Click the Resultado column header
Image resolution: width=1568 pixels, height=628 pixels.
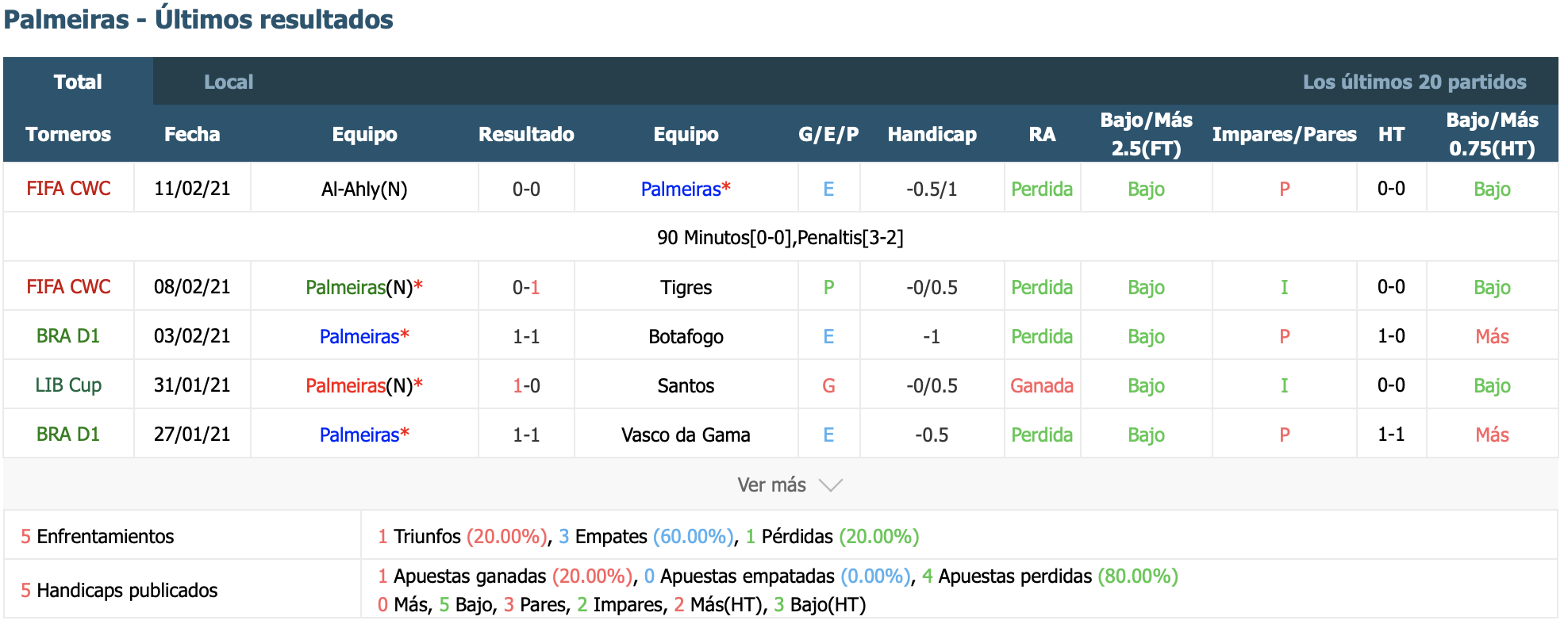(526, 134)
